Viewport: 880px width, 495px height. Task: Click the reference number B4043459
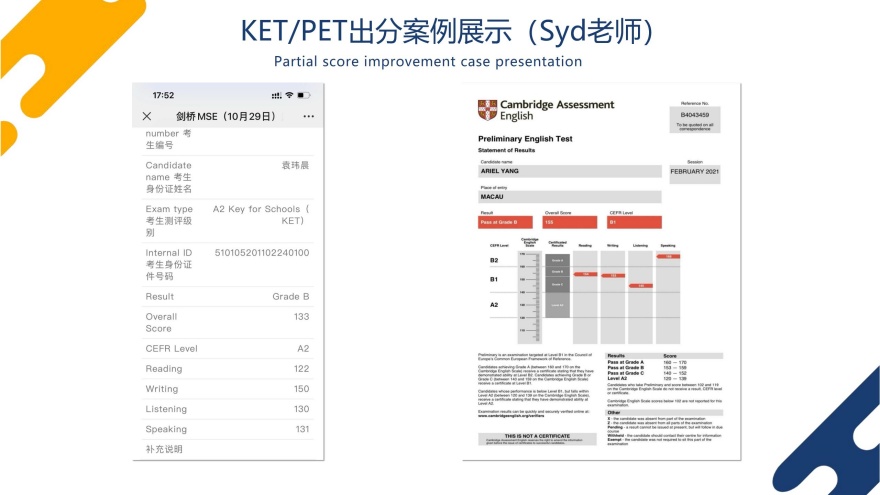tap(695, 115)
